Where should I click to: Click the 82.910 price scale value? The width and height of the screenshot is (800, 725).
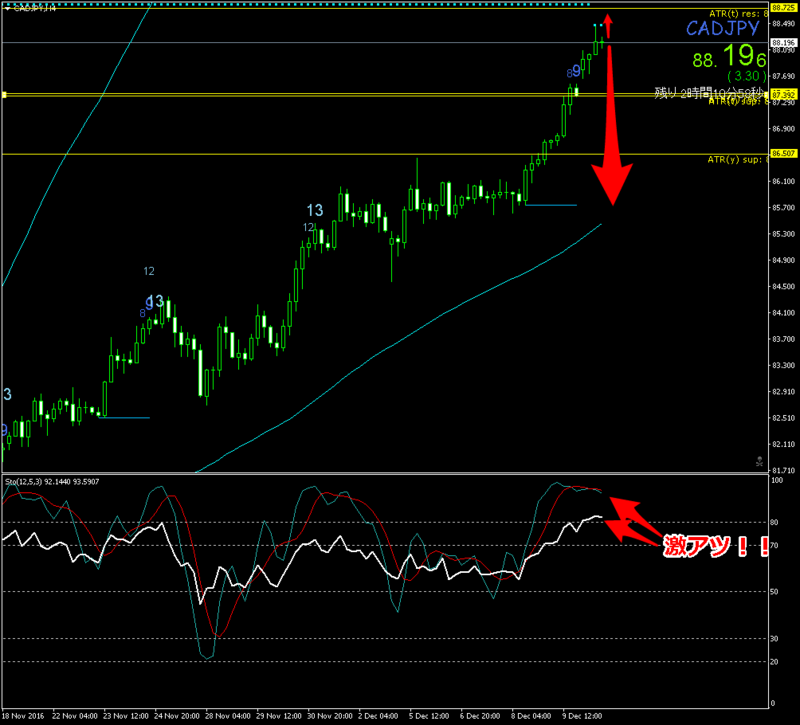click(783, 391)
